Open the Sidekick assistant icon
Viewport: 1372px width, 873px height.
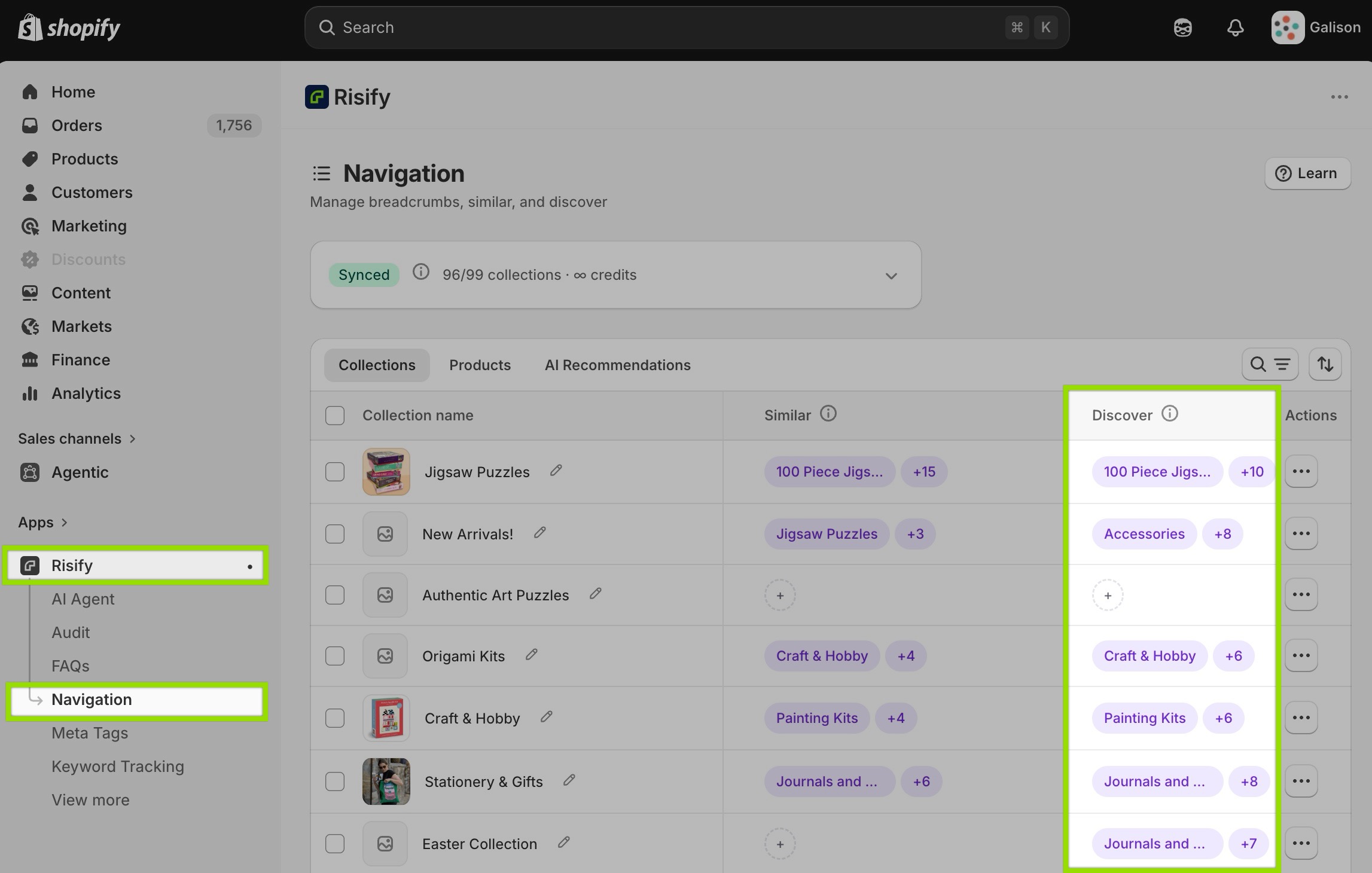tap(1182, 28)
